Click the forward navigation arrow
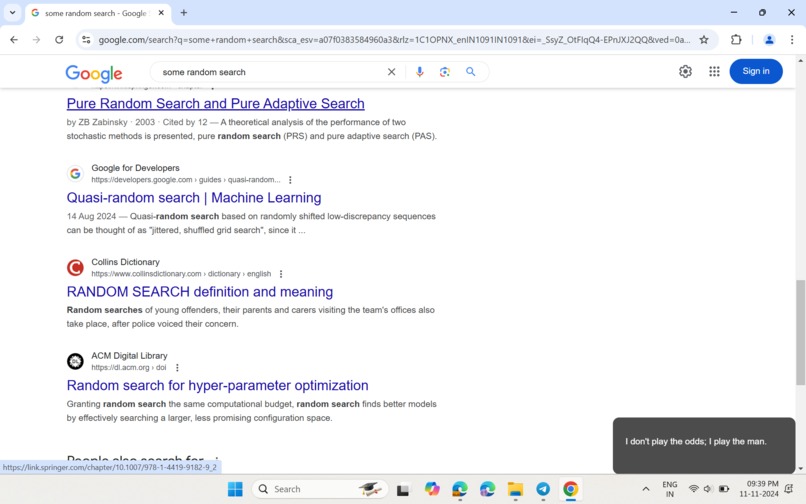Screen dimensions: 806x504 [x=36, y=40]
